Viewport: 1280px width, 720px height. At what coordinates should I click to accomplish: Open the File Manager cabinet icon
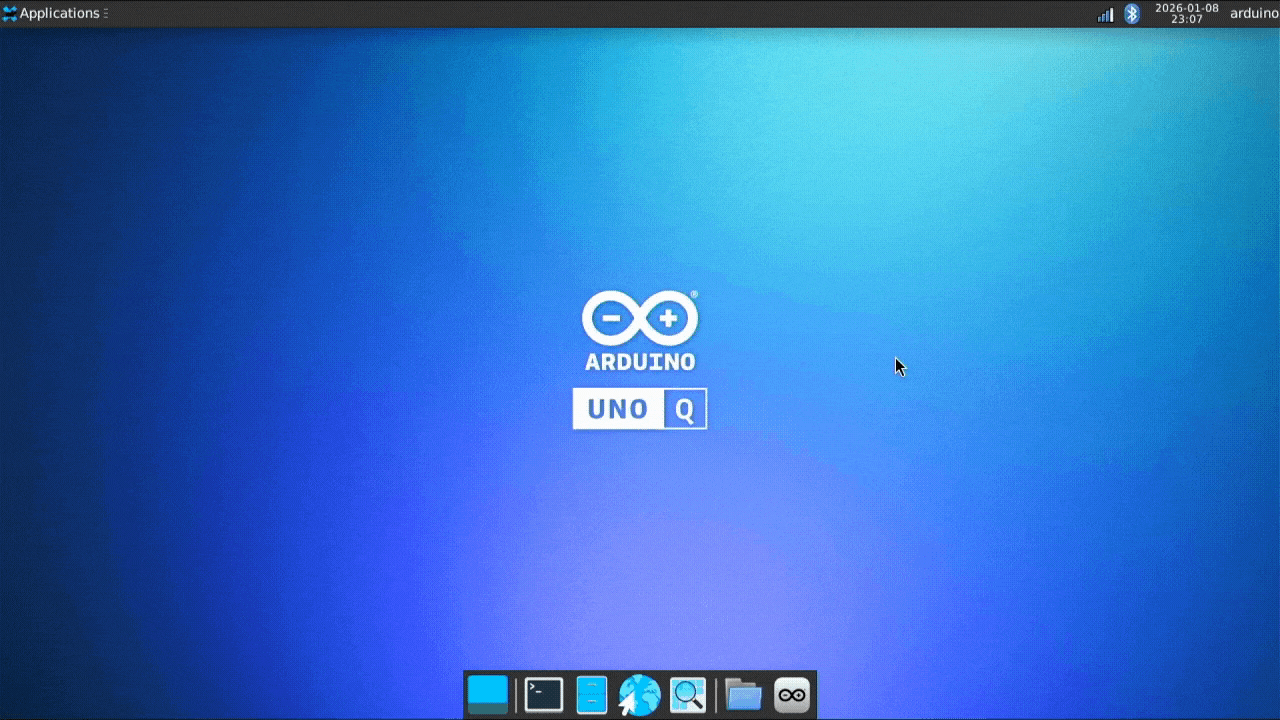tap(591, 695)
